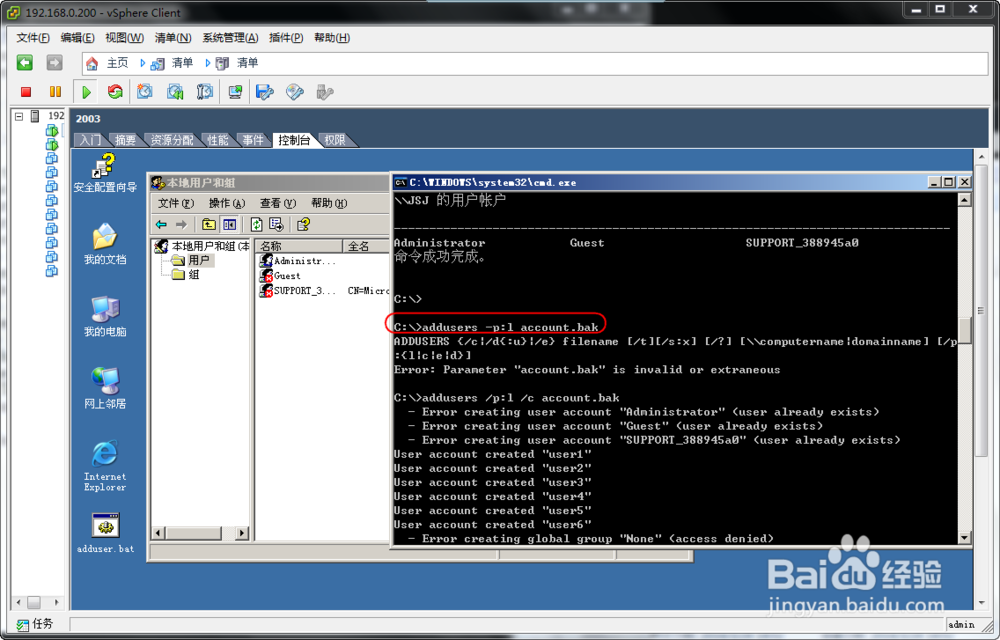Viewport: 1000px width, 640px height.
Task: Select Guest user entry in list
Action: tap(280, 275)
